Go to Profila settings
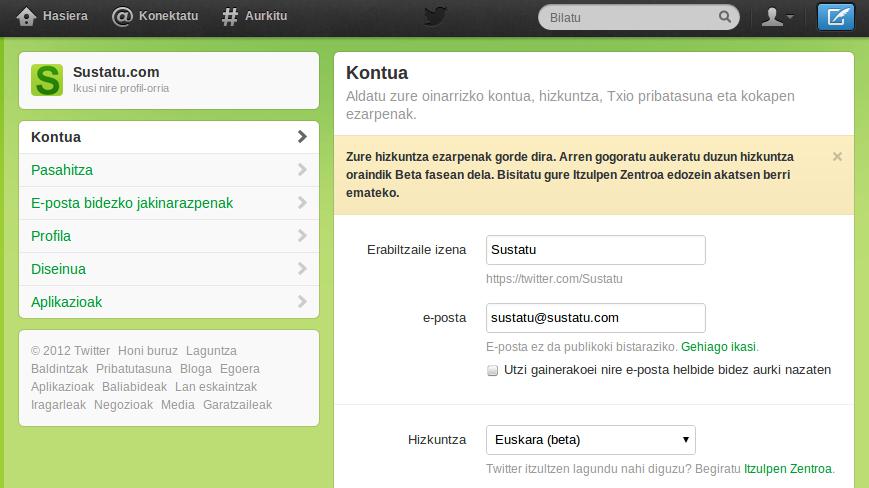Screen dimensions: 869x488 (x=51, y=236)
